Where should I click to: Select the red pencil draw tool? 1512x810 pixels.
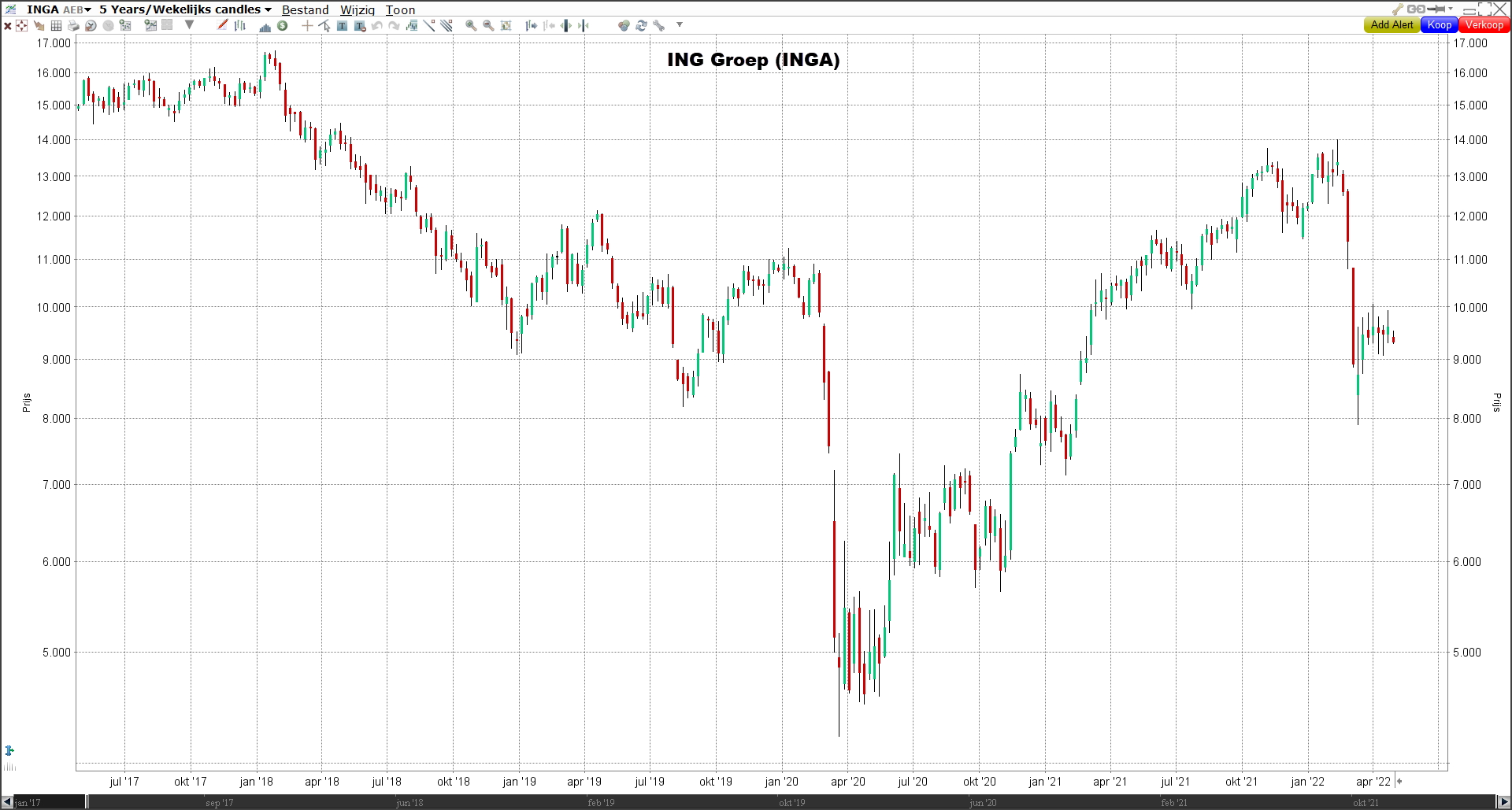(222, 24)
